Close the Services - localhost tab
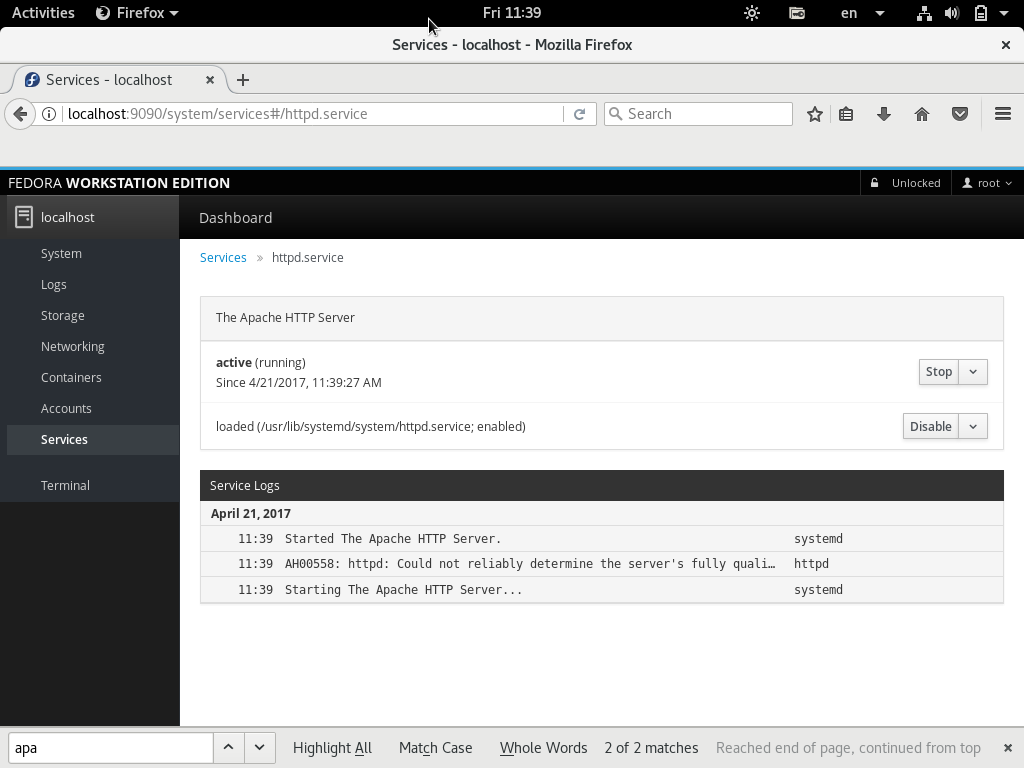 210,80
